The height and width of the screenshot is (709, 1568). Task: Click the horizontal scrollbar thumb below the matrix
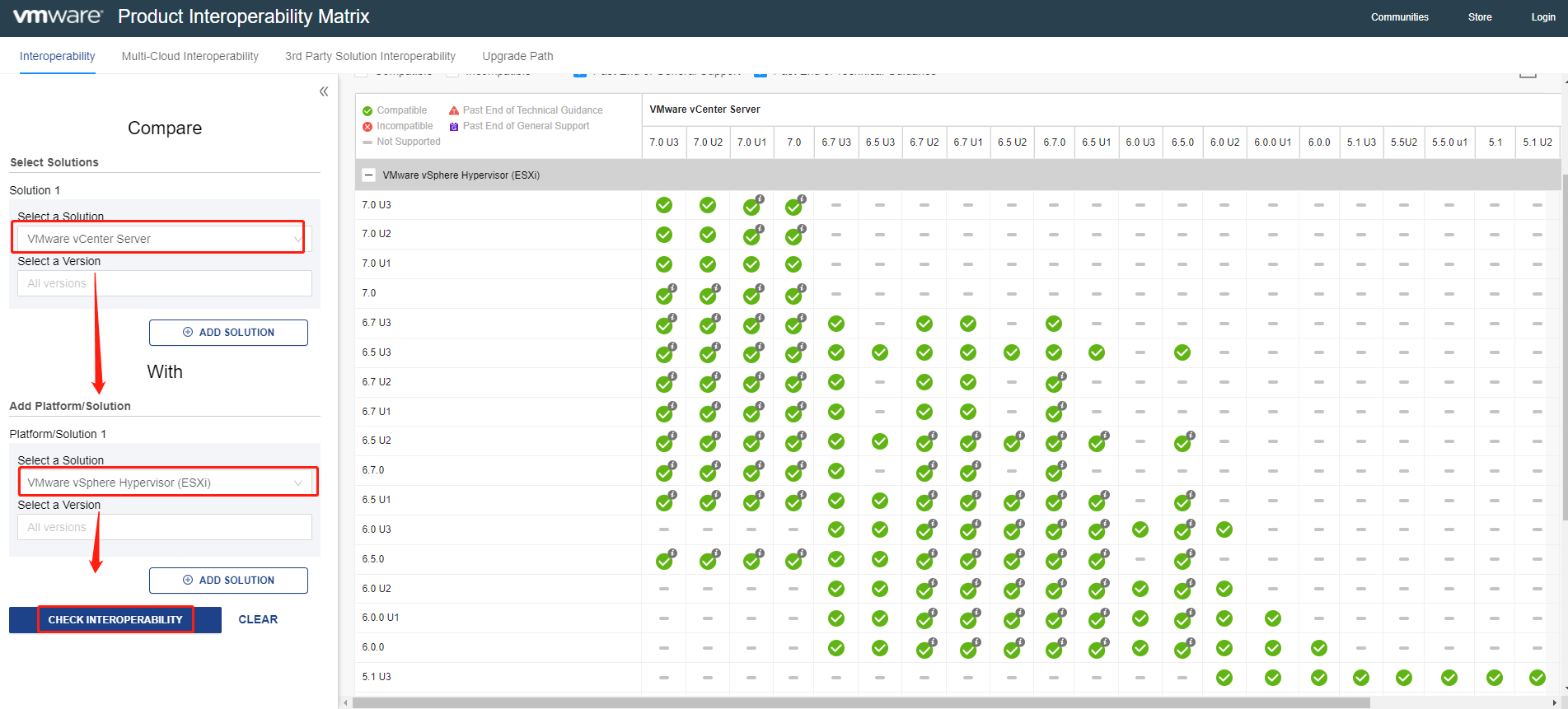[860, 703]
